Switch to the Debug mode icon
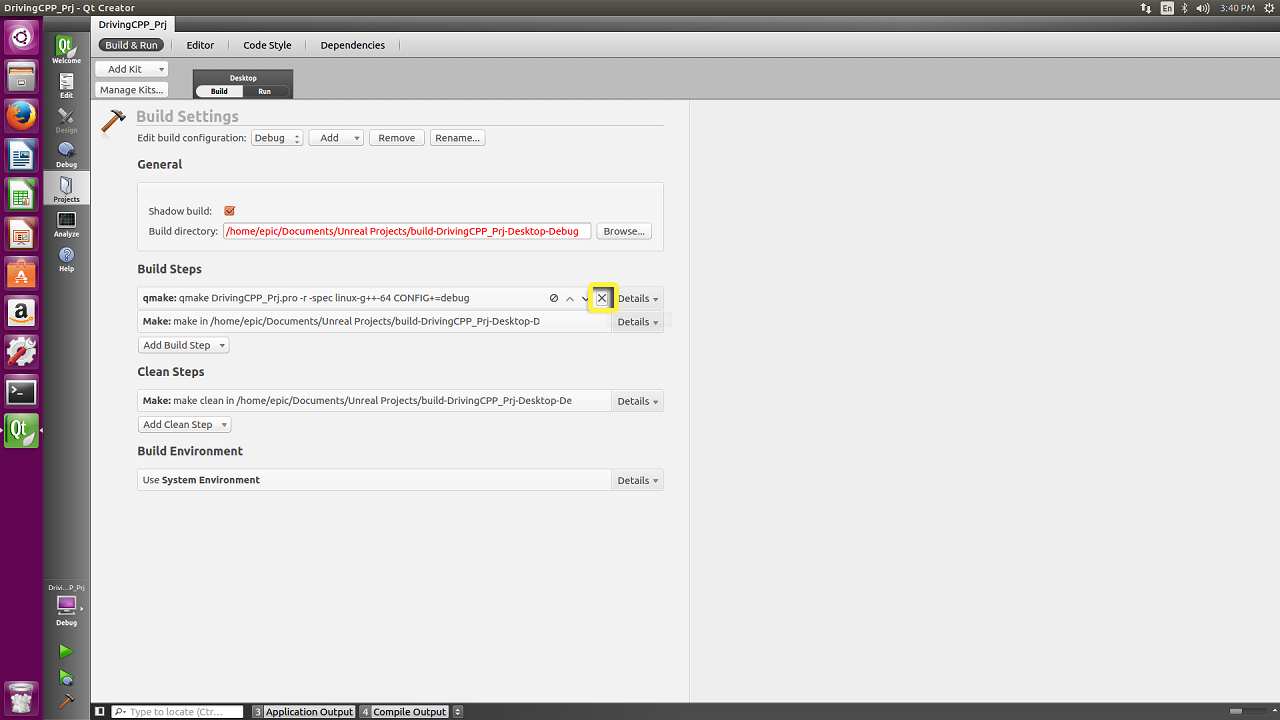1280x720 pixels. [x=66, y=155]
